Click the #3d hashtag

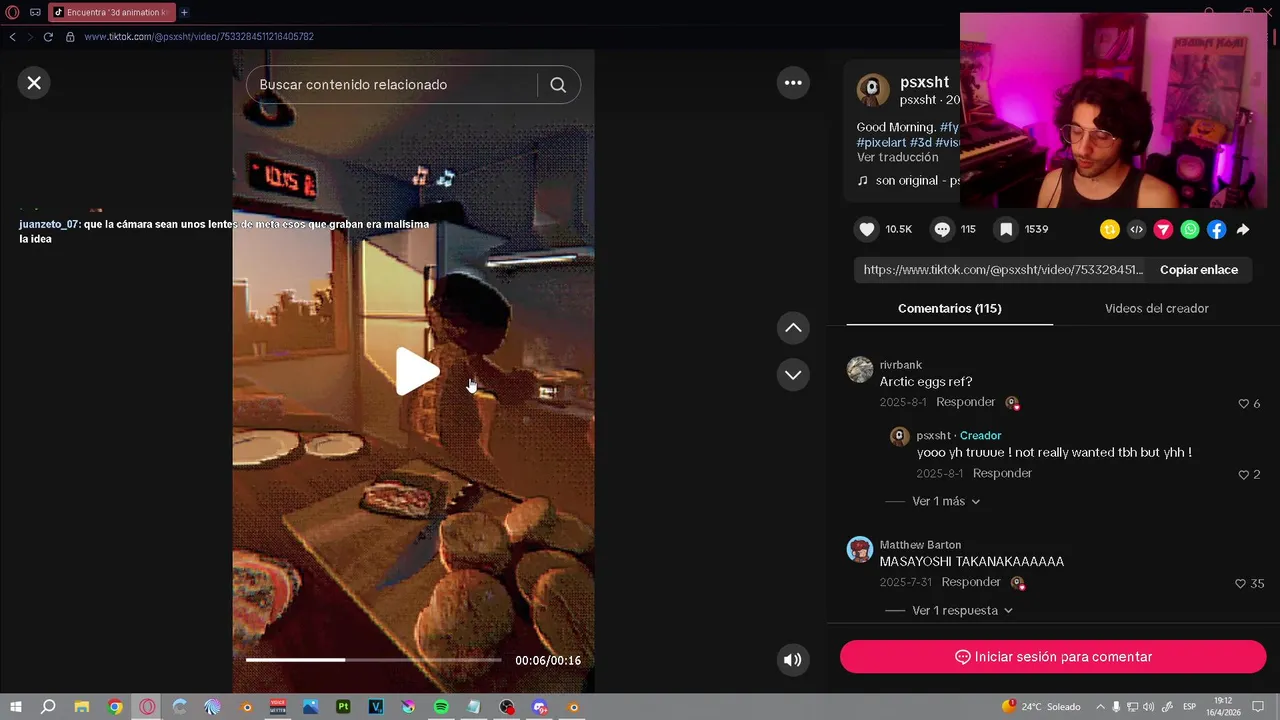coord(921,143)
